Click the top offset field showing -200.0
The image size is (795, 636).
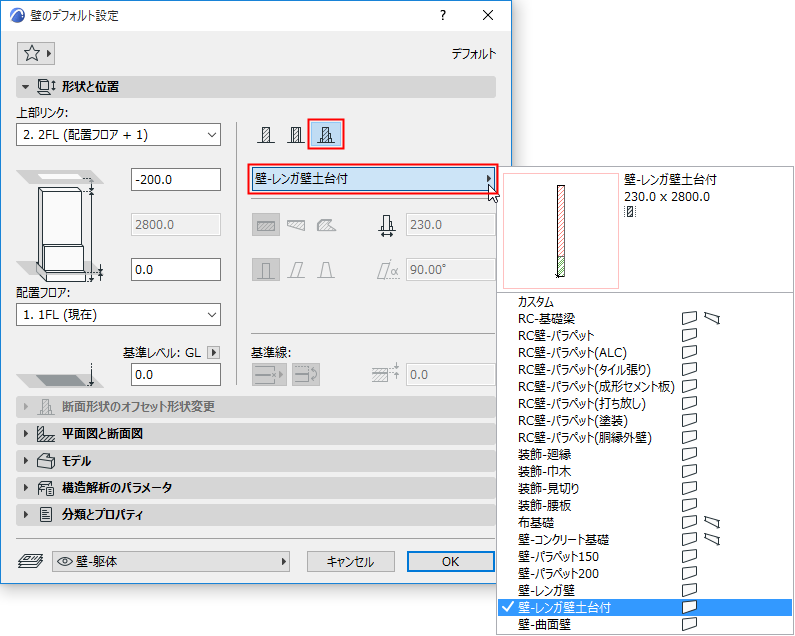coord(176,180)
